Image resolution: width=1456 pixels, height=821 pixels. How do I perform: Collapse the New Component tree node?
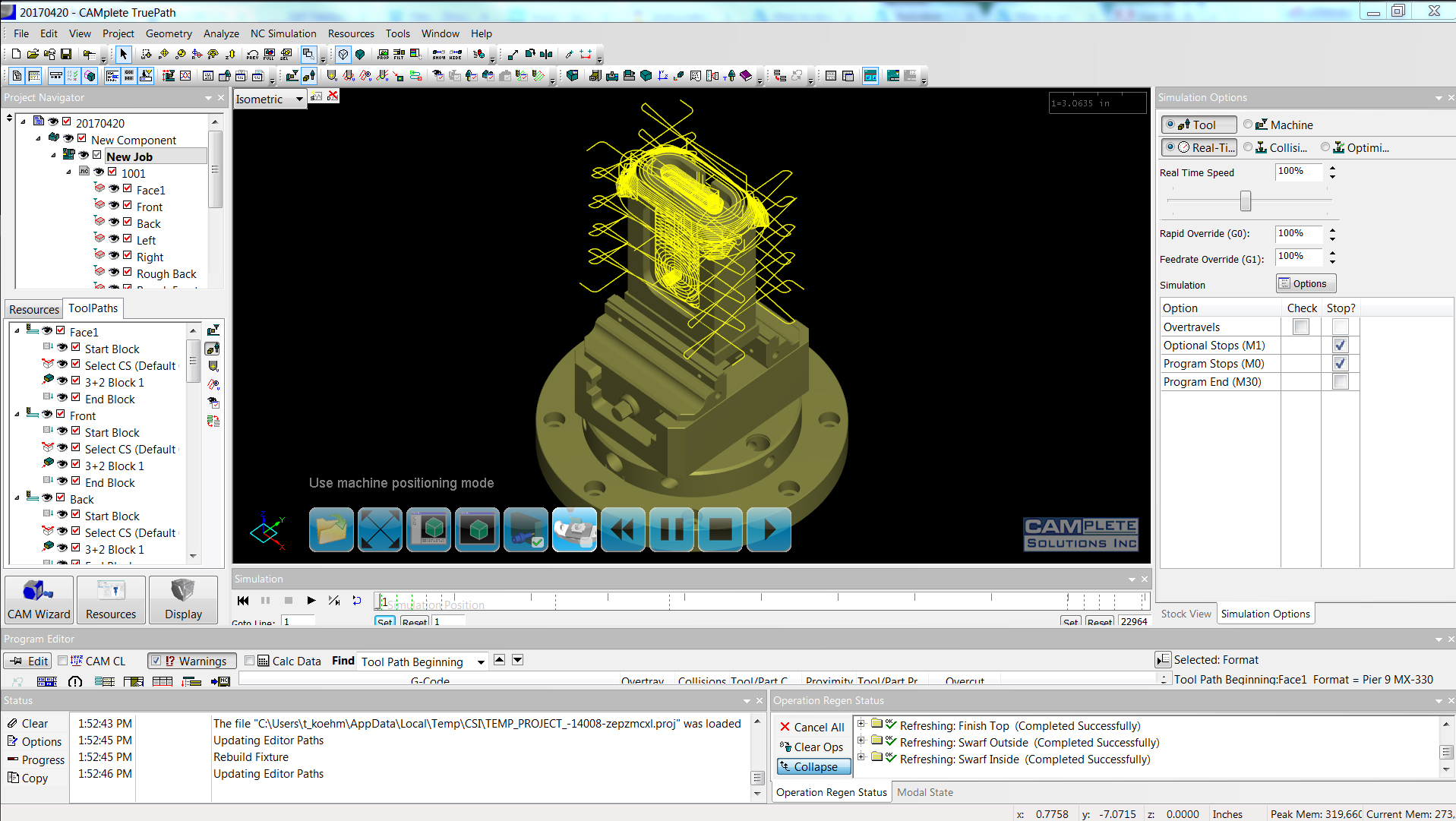click(38, 138)
